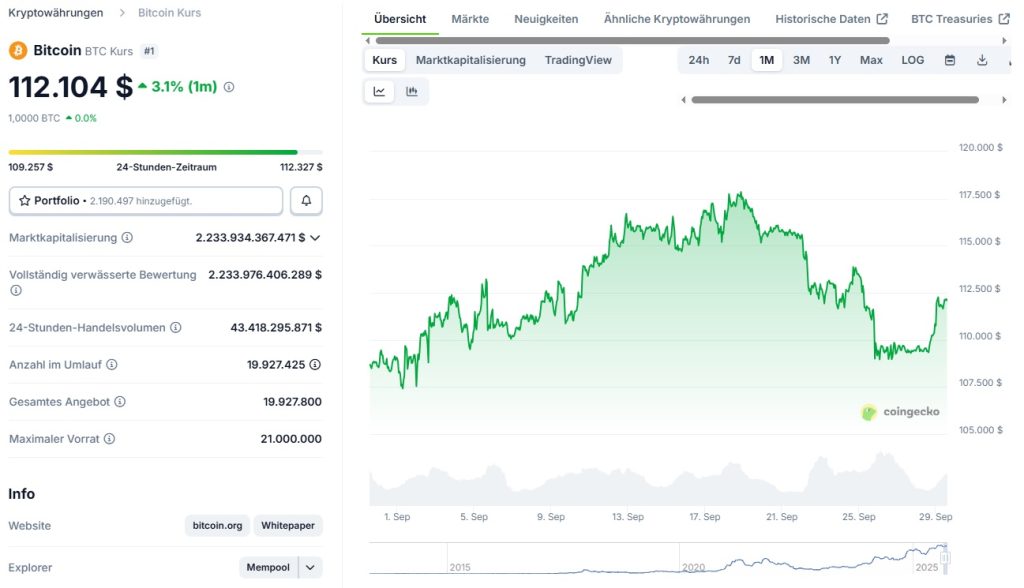
Task: Click the 112.327 $ daily high value
Action: click(301, 167)
